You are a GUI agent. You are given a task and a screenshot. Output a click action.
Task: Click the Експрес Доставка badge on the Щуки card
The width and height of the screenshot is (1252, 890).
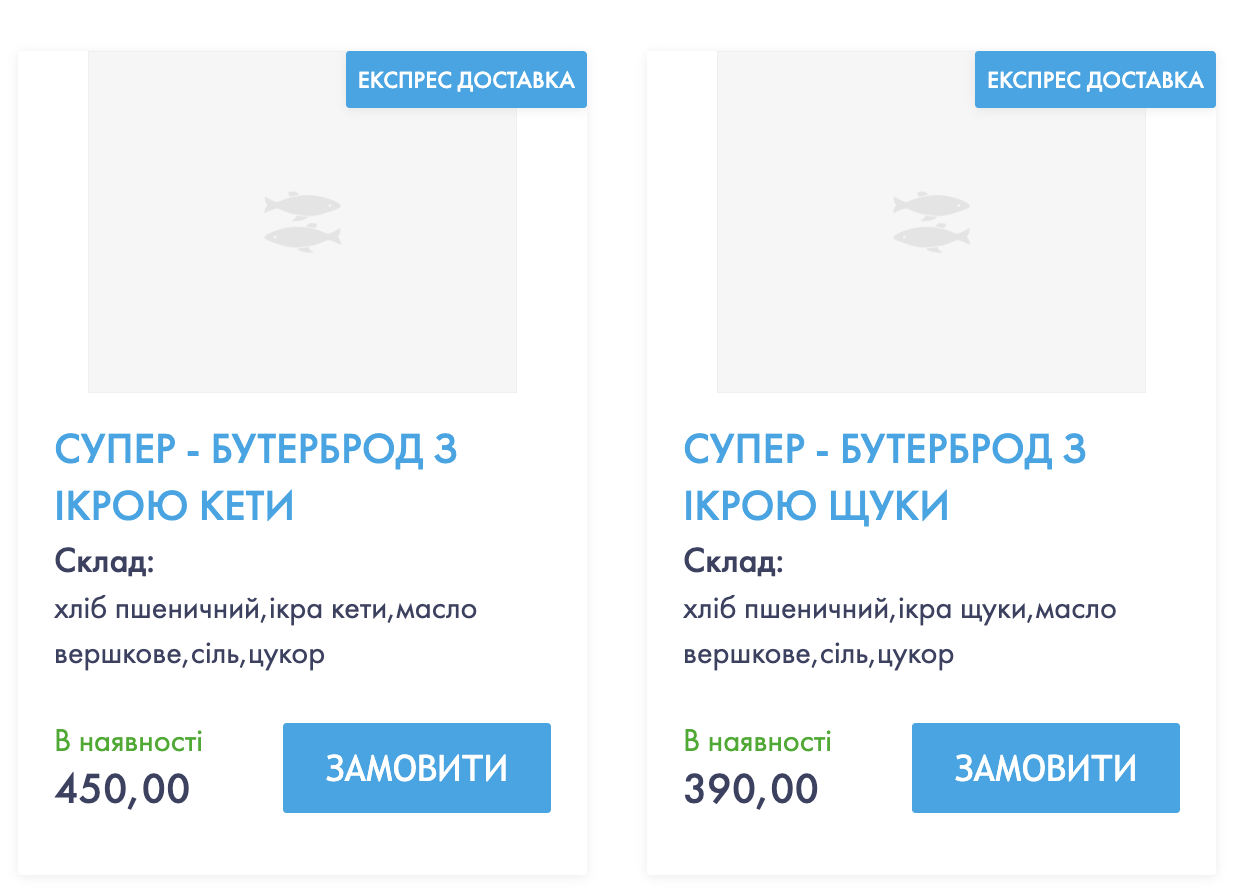1095,80
